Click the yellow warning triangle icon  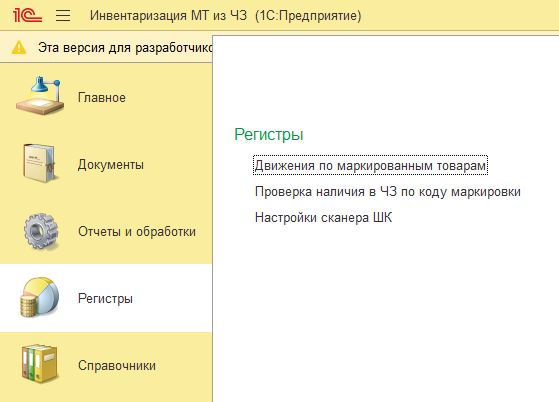19,47
